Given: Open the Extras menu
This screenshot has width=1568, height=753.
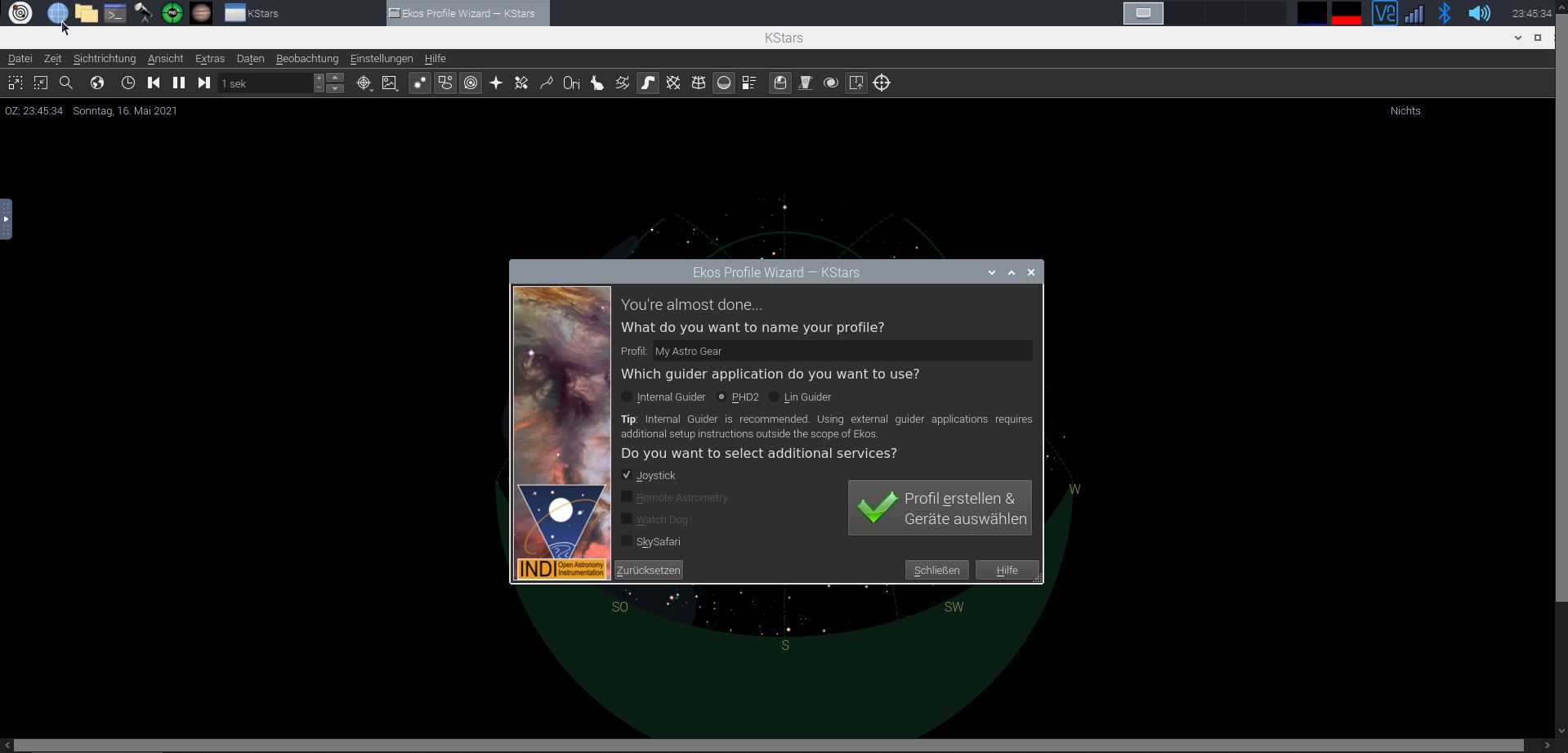Looking at the screenshot, I should pyautogui.click(x=210, y=59).
